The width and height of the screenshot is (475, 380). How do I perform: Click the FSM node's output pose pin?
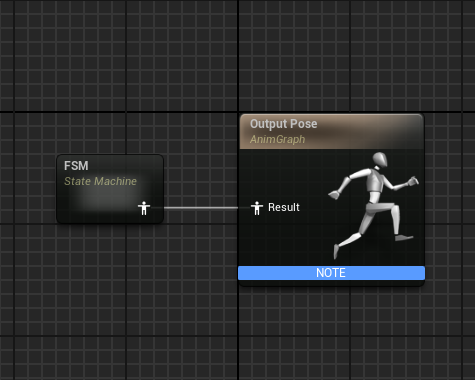[x=144, y=208]
